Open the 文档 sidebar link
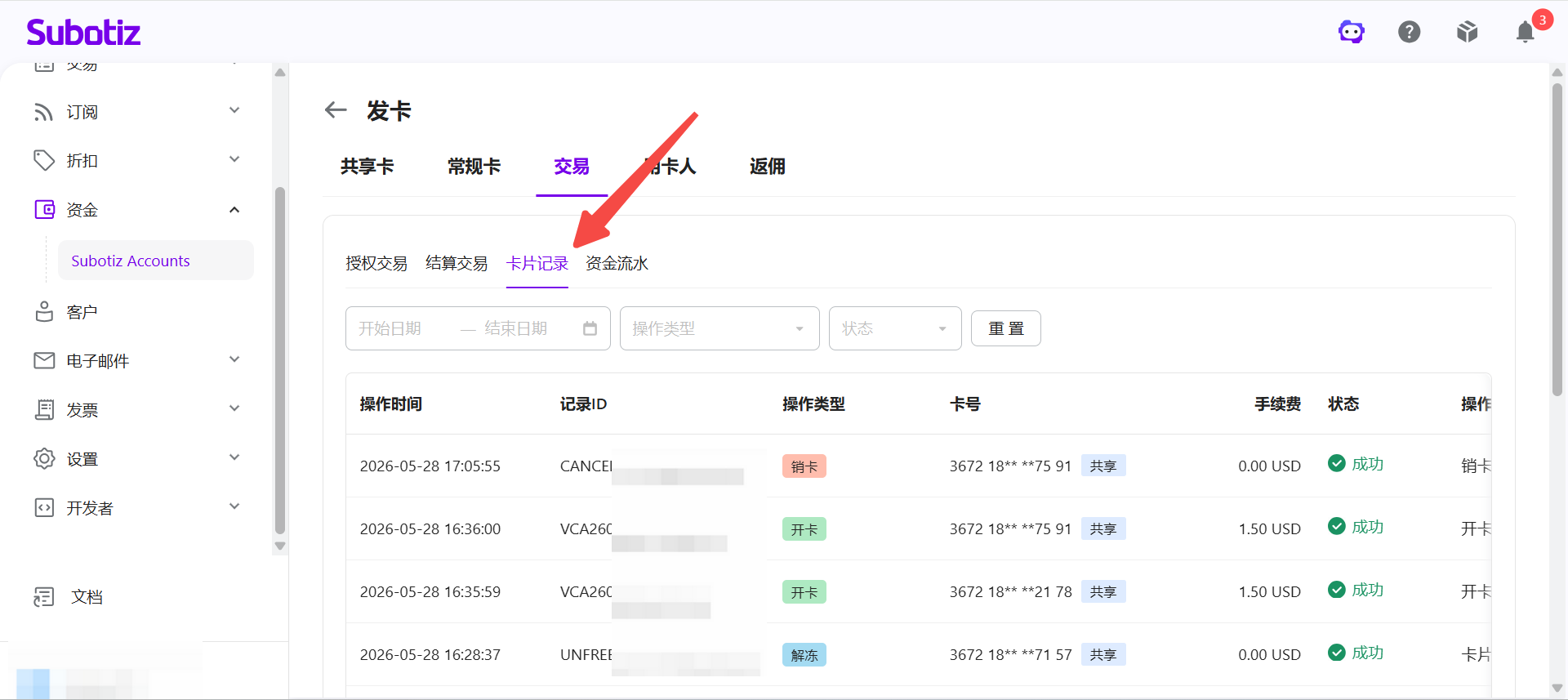 click(x=87, y=597)
